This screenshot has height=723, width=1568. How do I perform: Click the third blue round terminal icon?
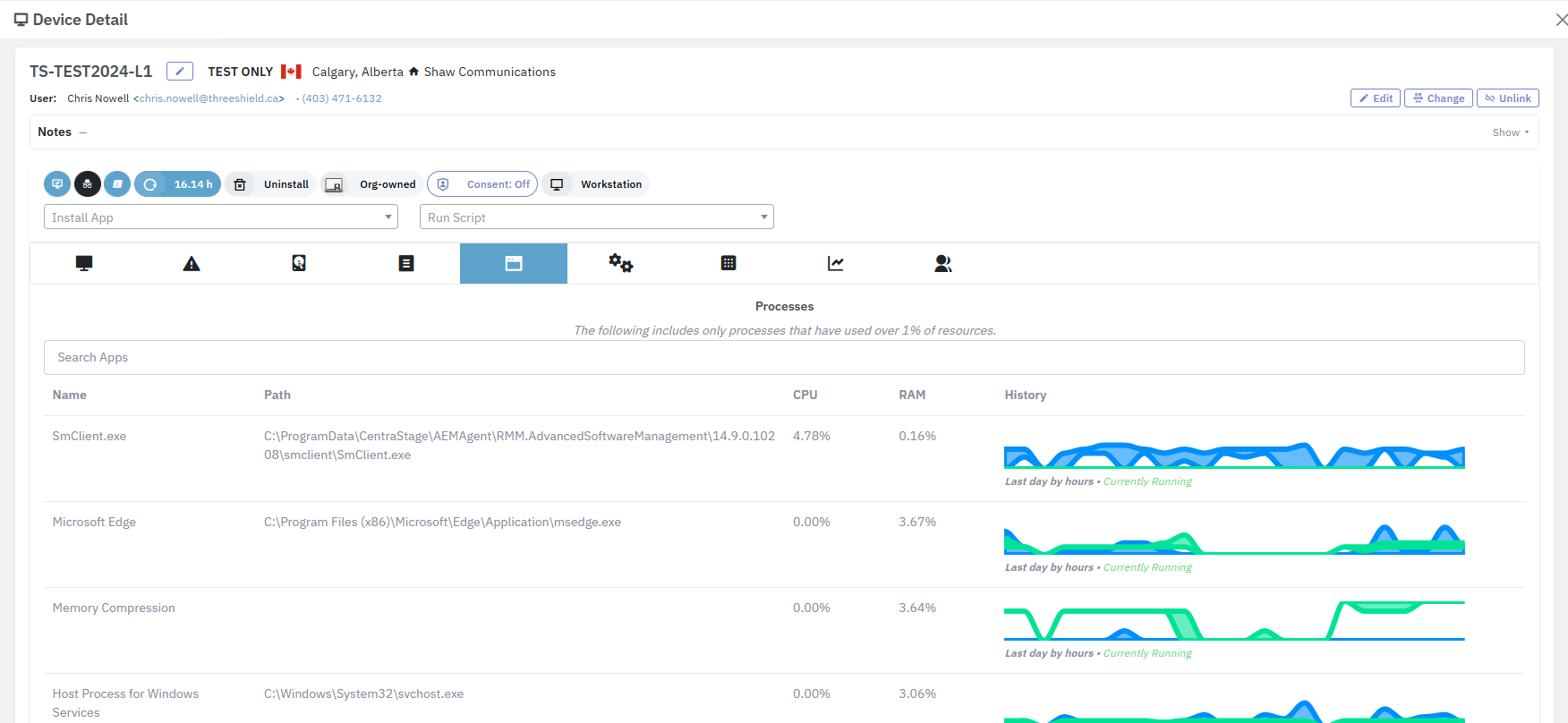[117, 184]
